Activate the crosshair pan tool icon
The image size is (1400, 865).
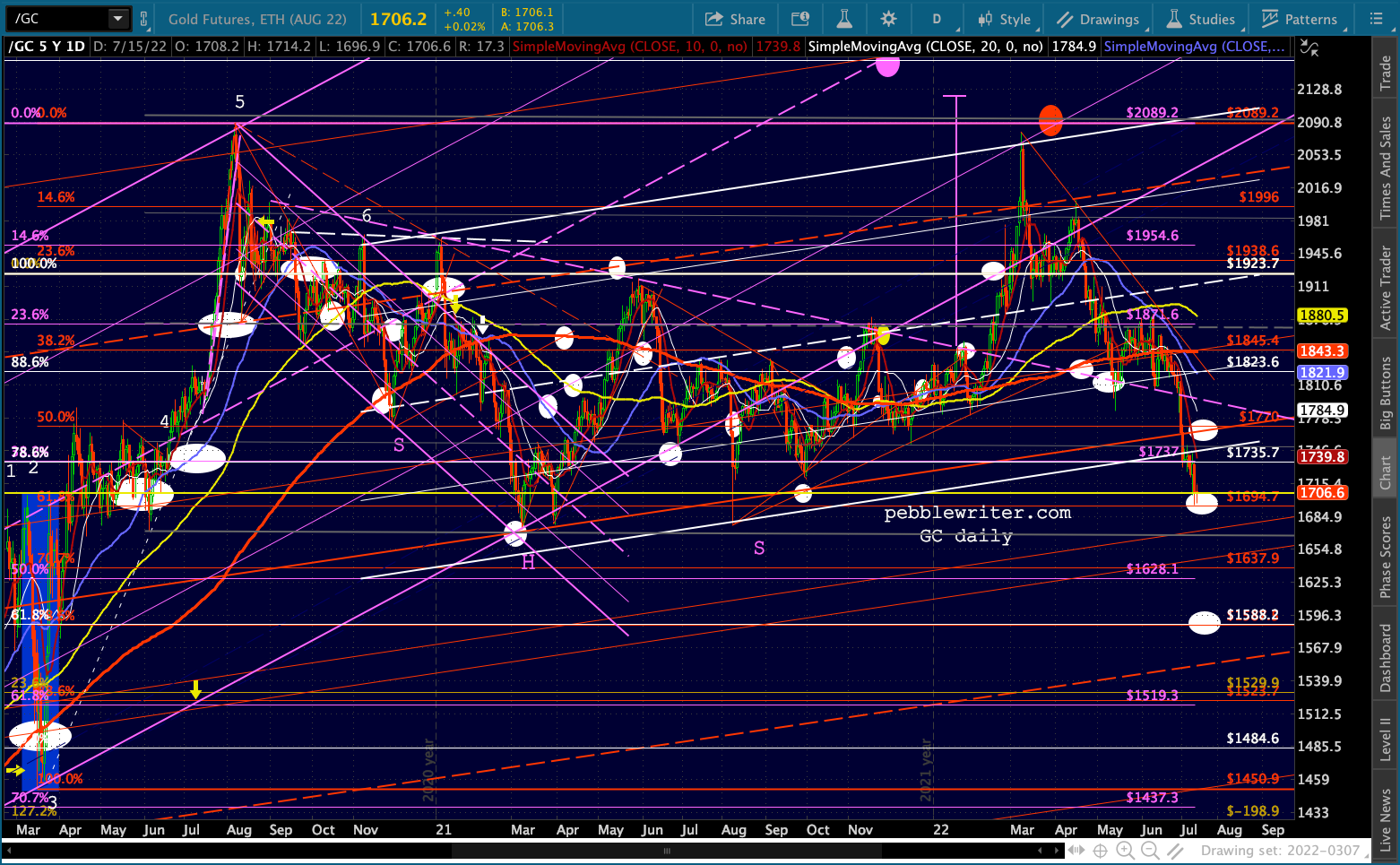1100,851
